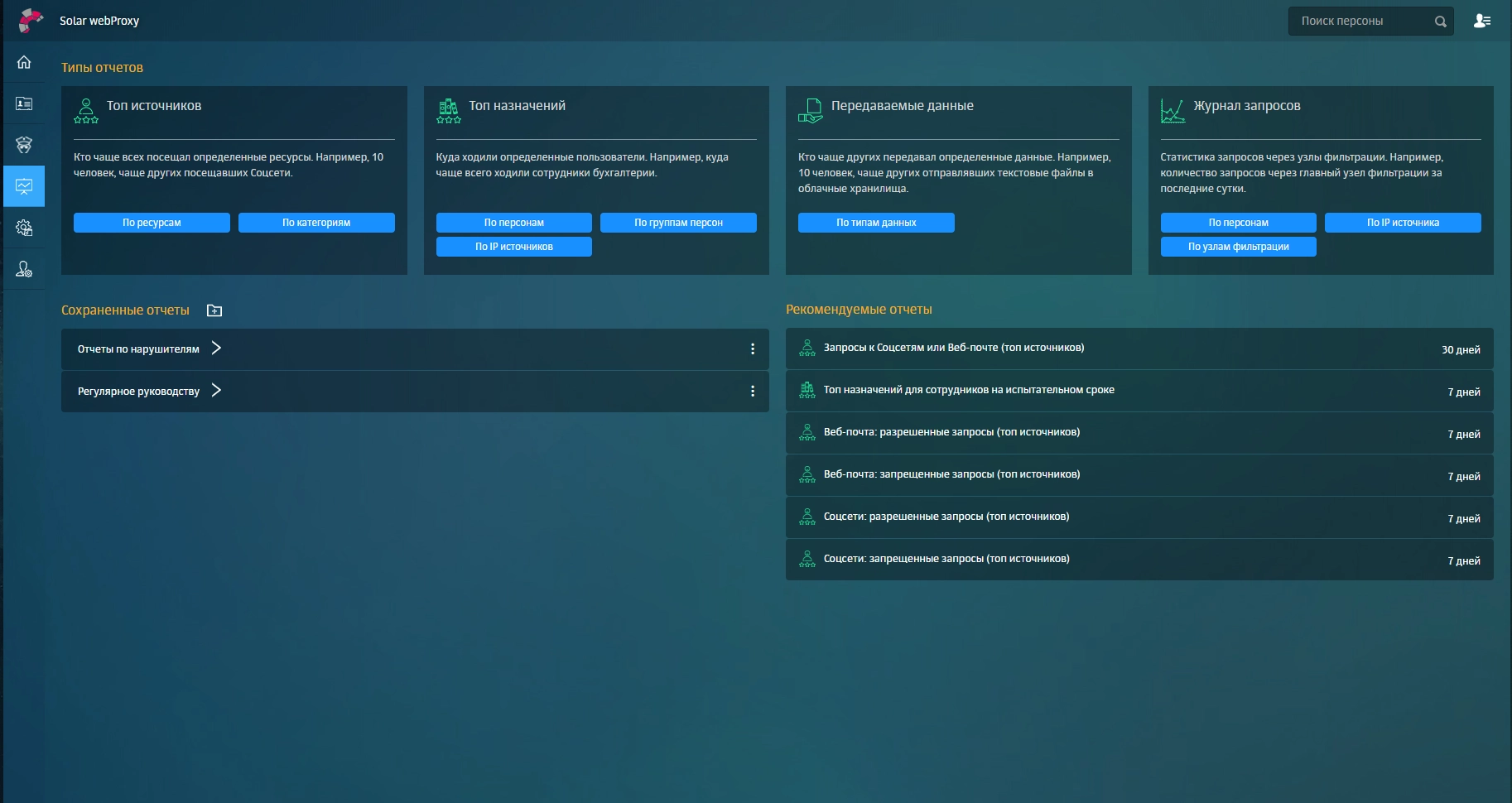The image size is (1512, 803).
Task: Click icon of Веб-почта: разрешенные запросы report
Action: pos(807,433)
